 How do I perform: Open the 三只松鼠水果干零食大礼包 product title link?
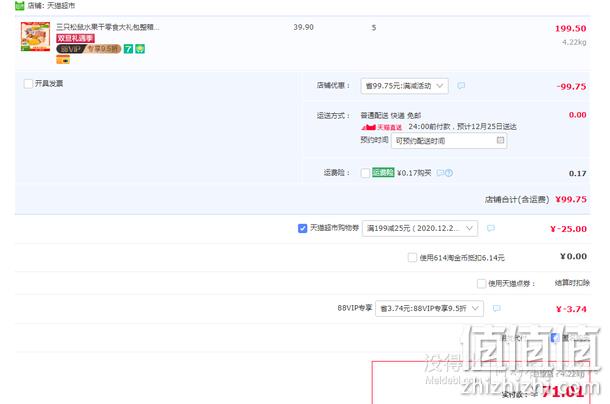108,27
